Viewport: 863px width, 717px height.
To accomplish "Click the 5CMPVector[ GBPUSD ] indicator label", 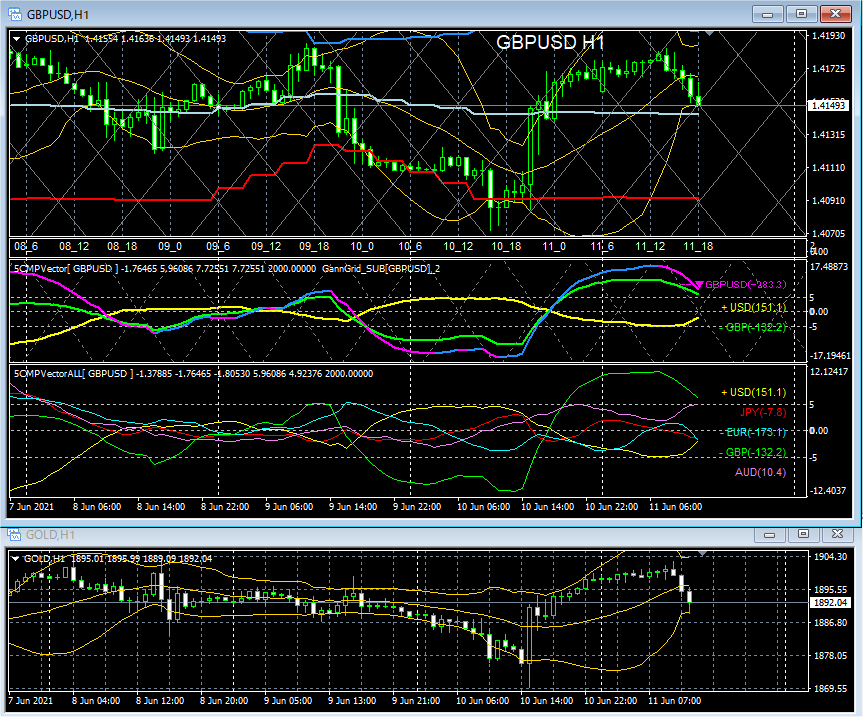I will (x=66, y=269).
